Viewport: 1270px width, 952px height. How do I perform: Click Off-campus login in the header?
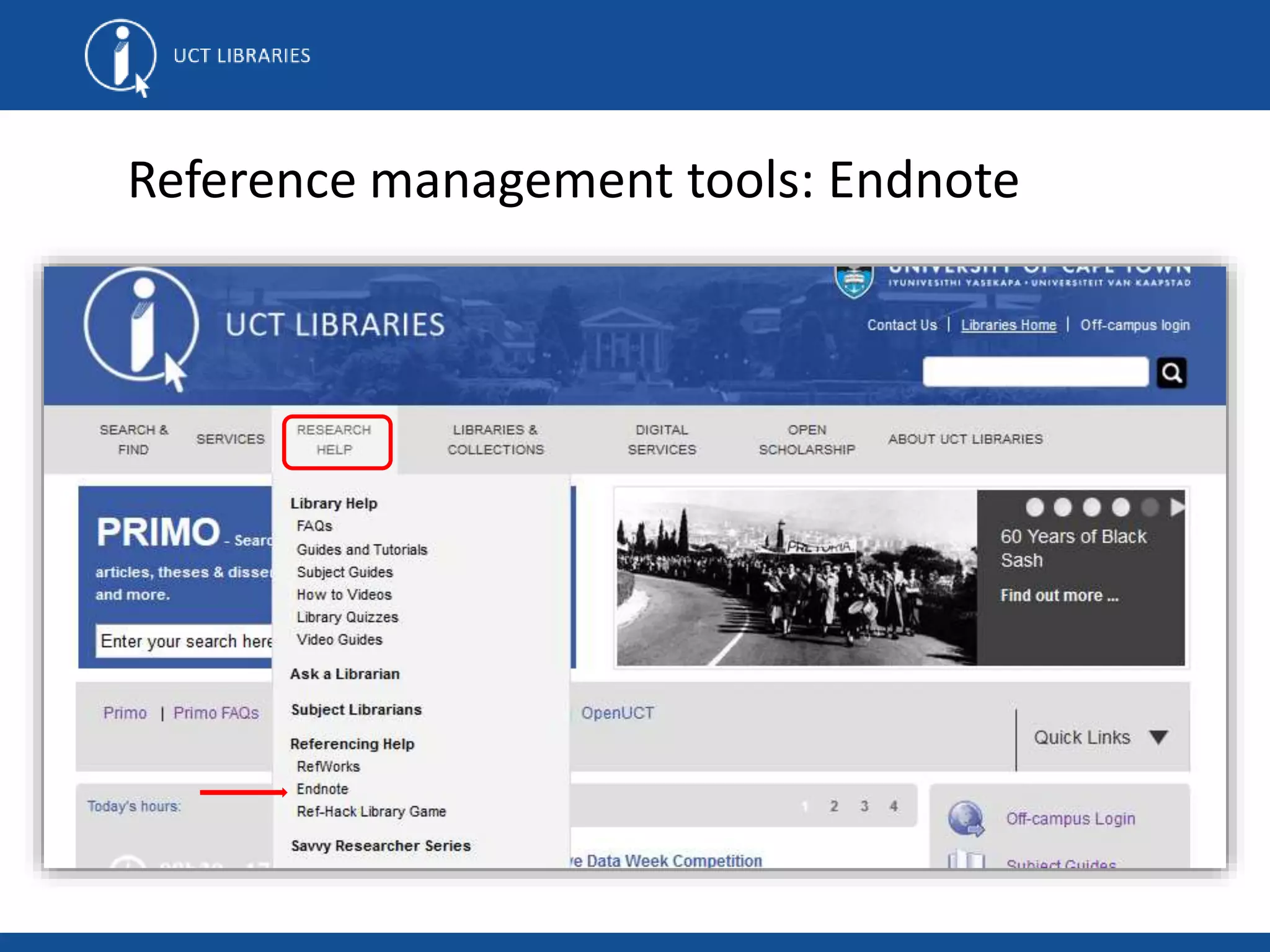click(x=1135, y=325)
